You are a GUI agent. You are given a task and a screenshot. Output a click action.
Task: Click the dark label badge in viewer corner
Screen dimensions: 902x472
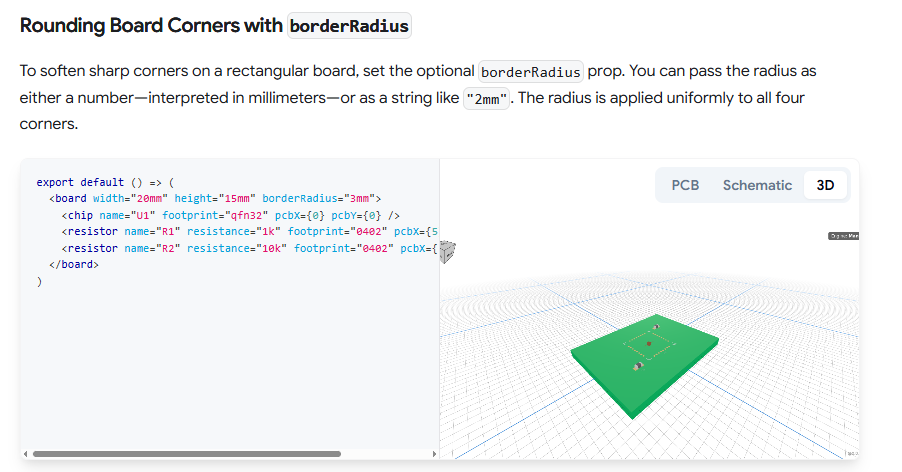tap(843, 236)
